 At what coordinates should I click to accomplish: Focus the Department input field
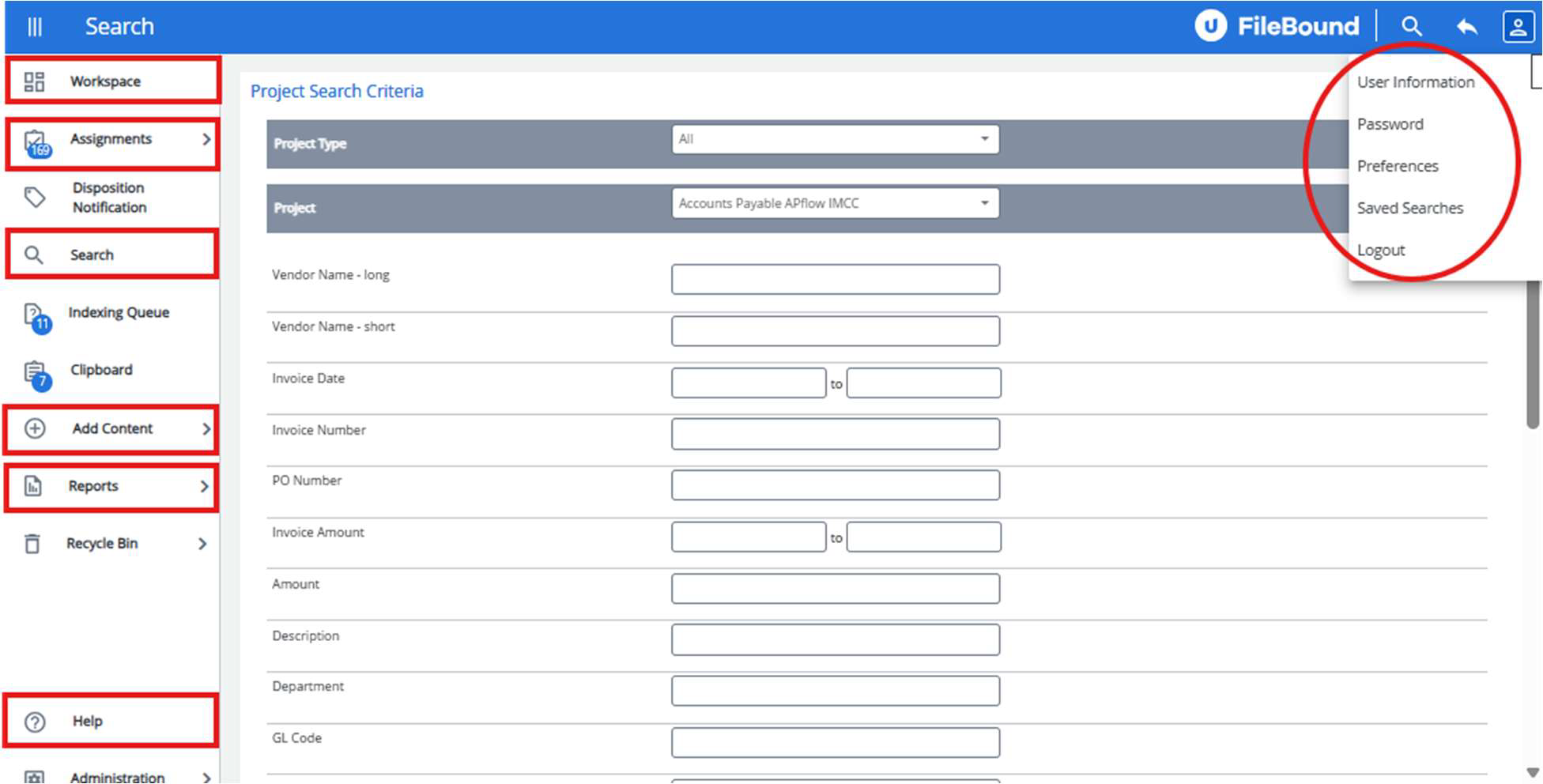tap(836, 691)
